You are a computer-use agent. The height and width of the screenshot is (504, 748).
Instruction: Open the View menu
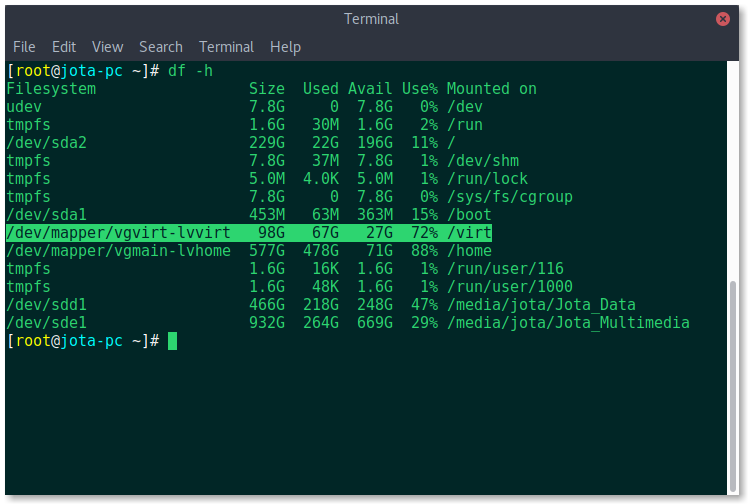(x=107, y=47)
